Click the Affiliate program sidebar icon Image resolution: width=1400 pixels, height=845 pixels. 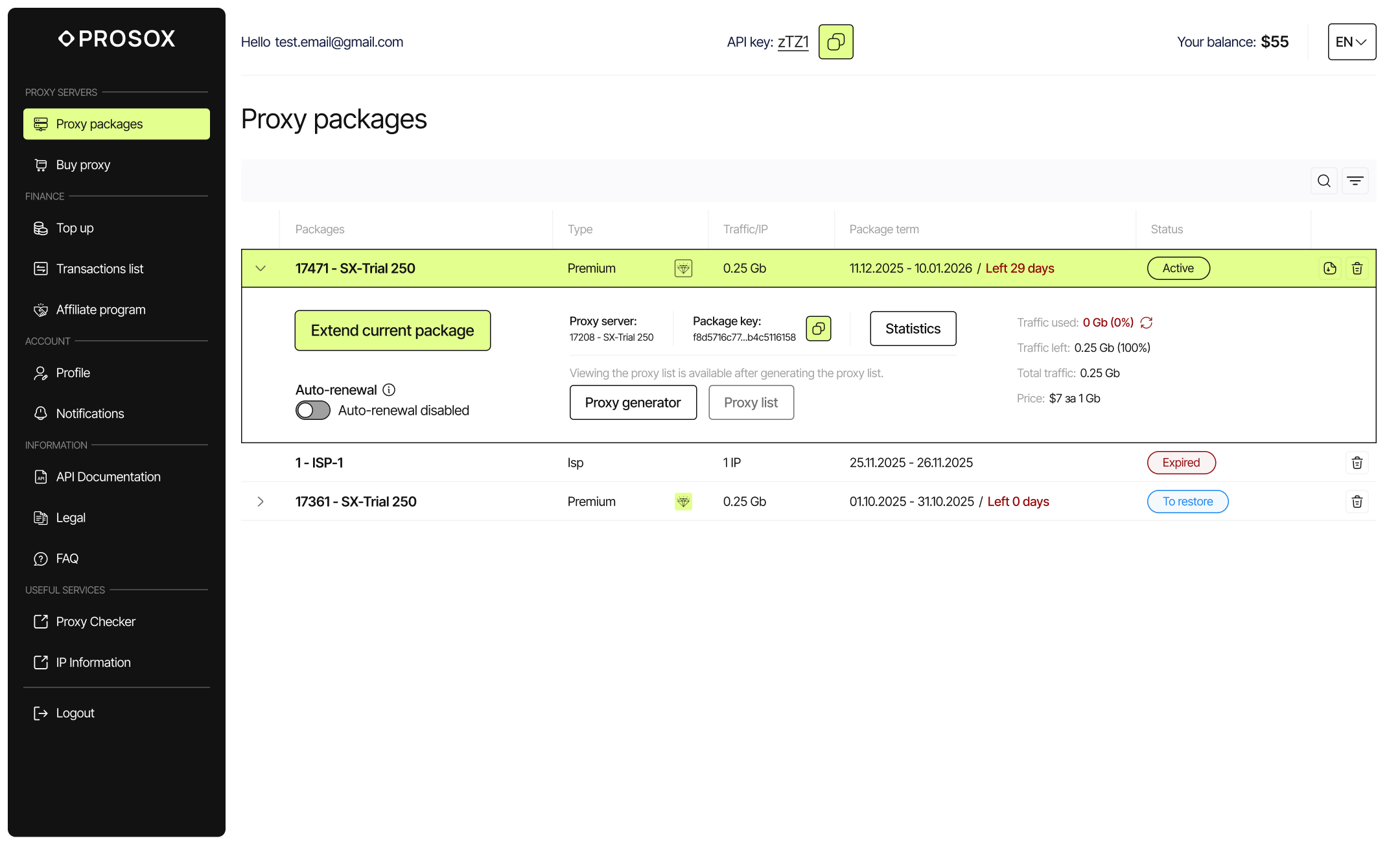pos(40,309)
